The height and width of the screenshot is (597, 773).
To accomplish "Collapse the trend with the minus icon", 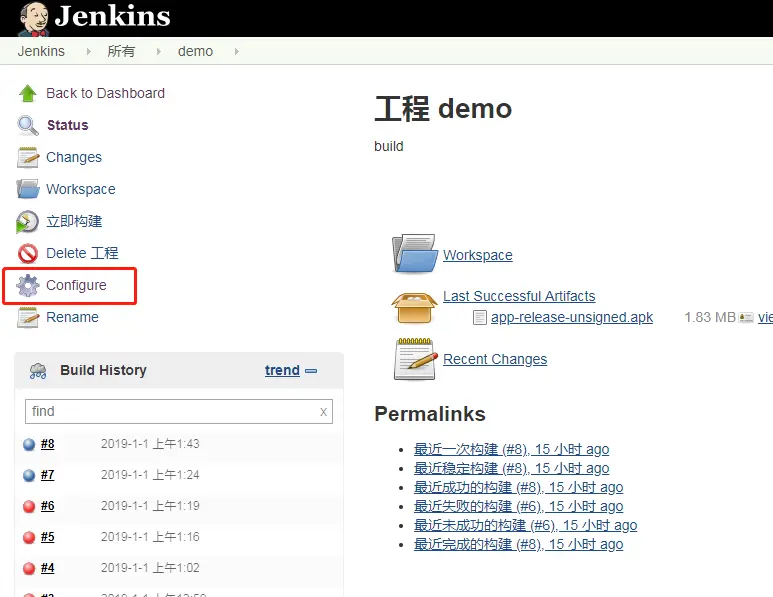I will coord(311,371).
